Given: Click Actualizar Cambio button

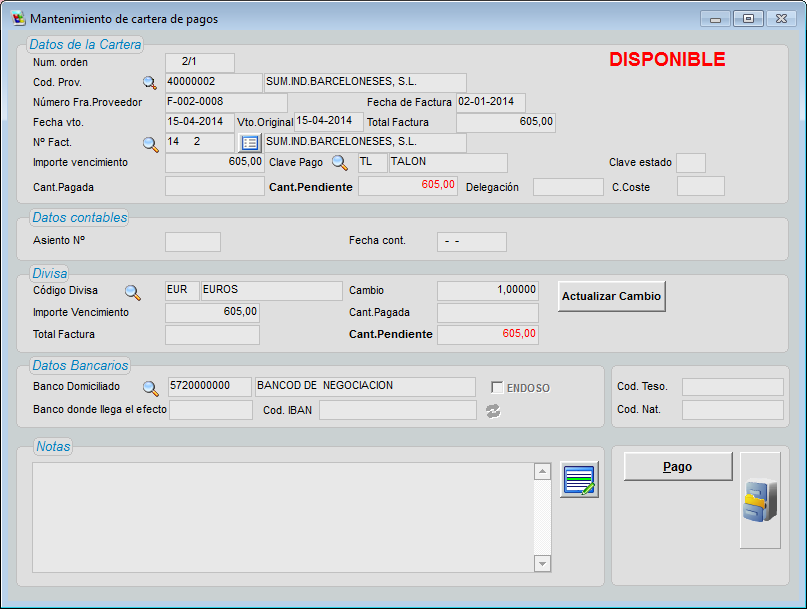Looking at the screenshot, I should (x=612, y=296).
